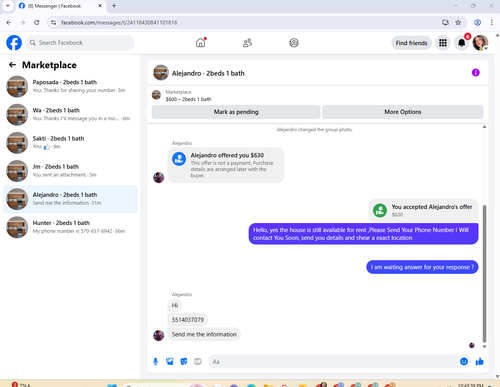Open the Chrome profile icon
This screenshot has height=387, width=500.
click(x=477, y=22)
